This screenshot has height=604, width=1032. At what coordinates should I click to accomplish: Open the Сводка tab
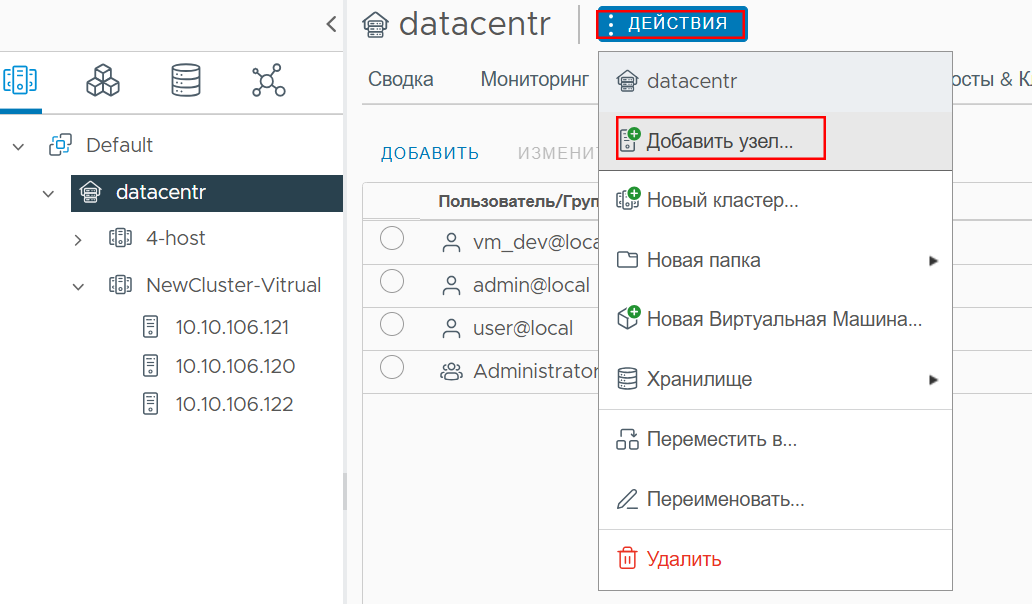click(400, 79)
